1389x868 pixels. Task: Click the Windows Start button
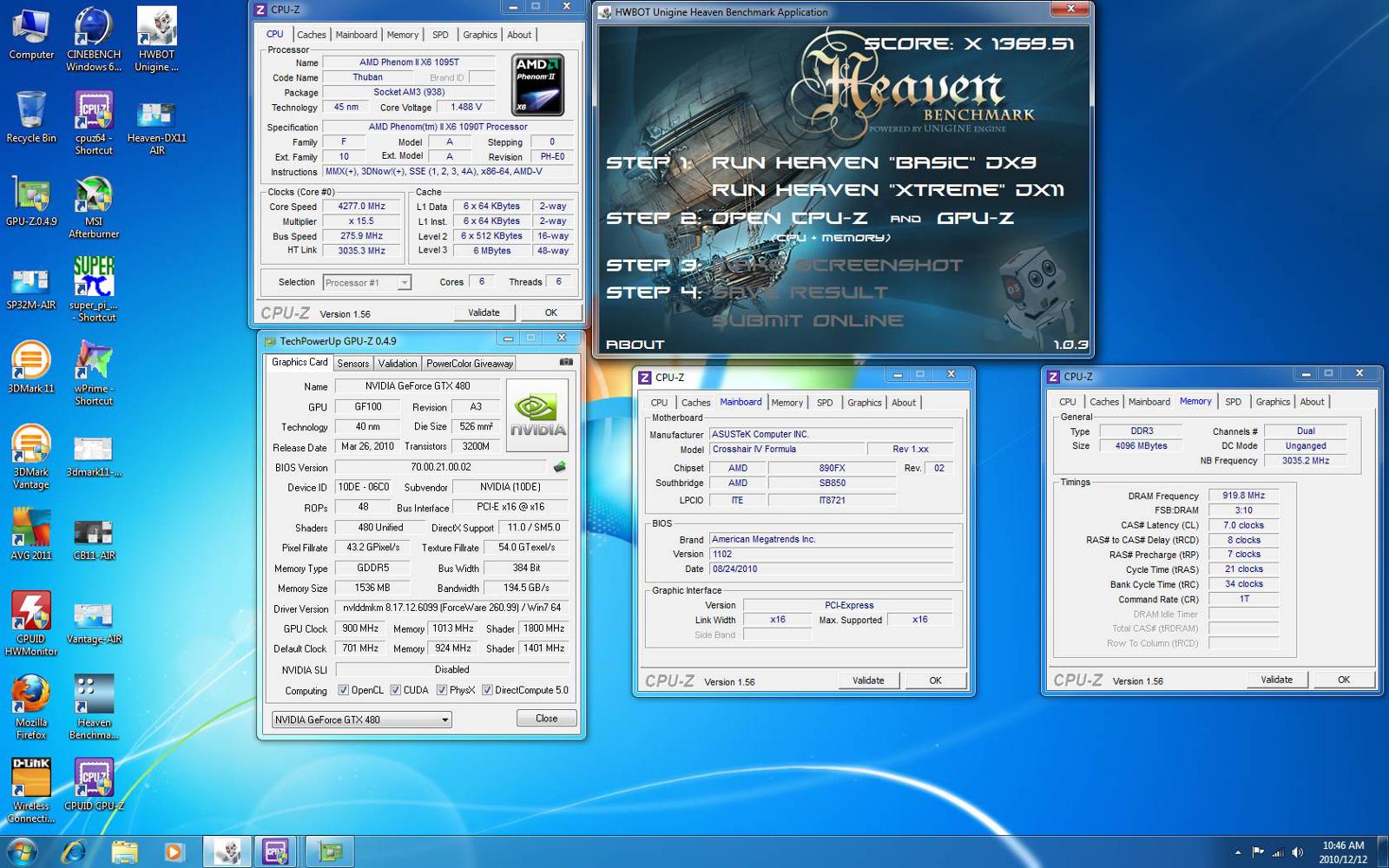[22, 852]
